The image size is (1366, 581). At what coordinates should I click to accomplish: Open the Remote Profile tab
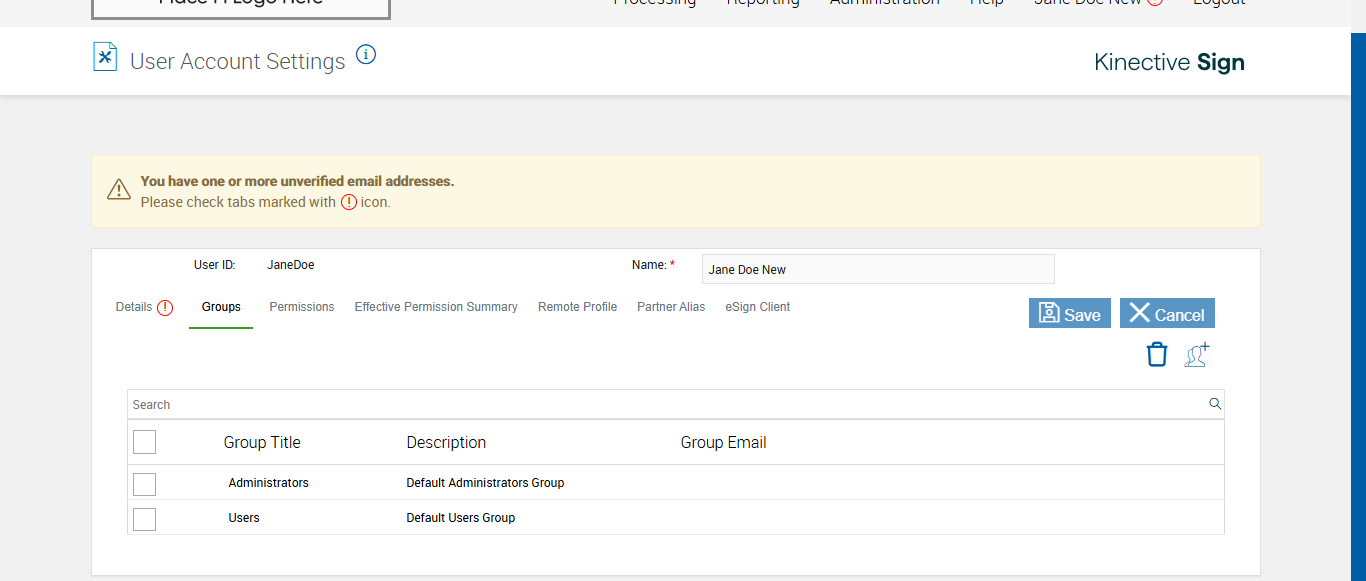tap(577, 307)
